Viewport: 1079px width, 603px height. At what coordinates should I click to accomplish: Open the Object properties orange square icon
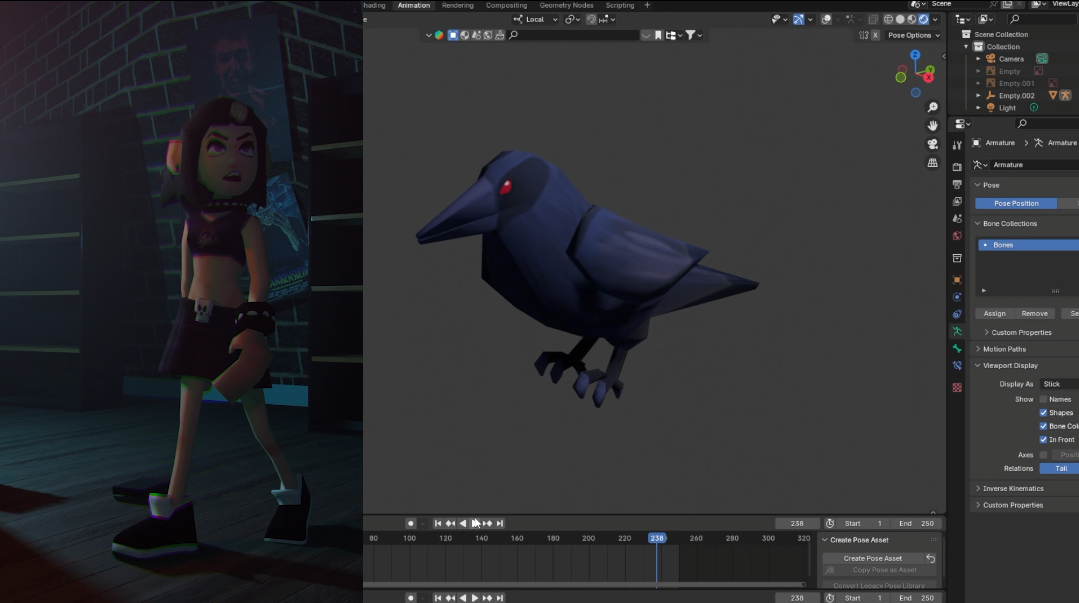point(957,279)
